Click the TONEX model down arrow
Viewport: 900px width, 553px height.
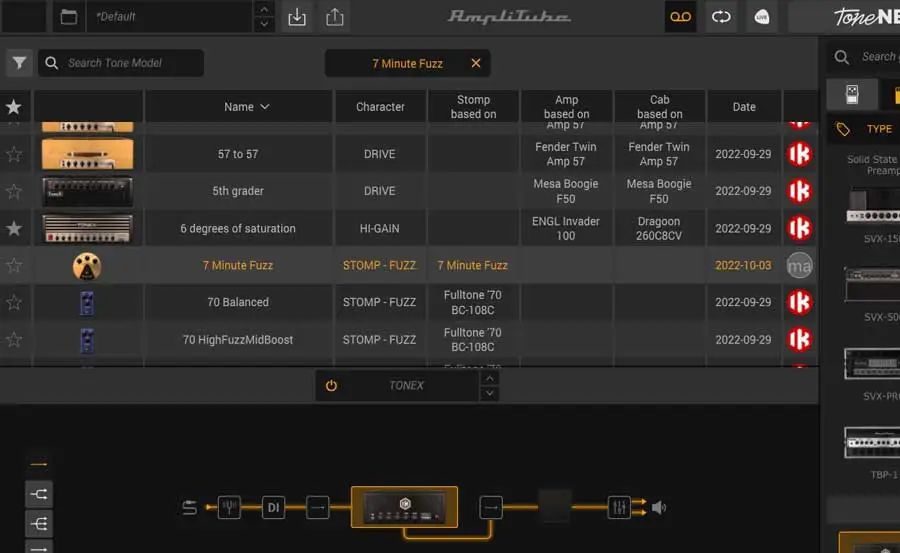pyautogui.click(x=489, y=393)
